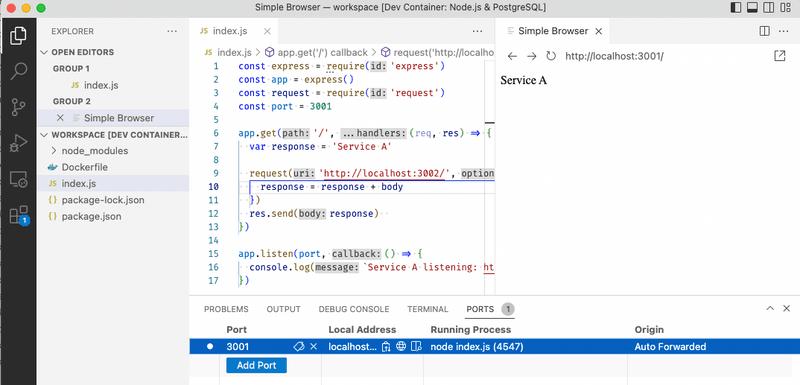800x385 pixels.
Task: Toggle bottom panel visibility
Action: 752,8
